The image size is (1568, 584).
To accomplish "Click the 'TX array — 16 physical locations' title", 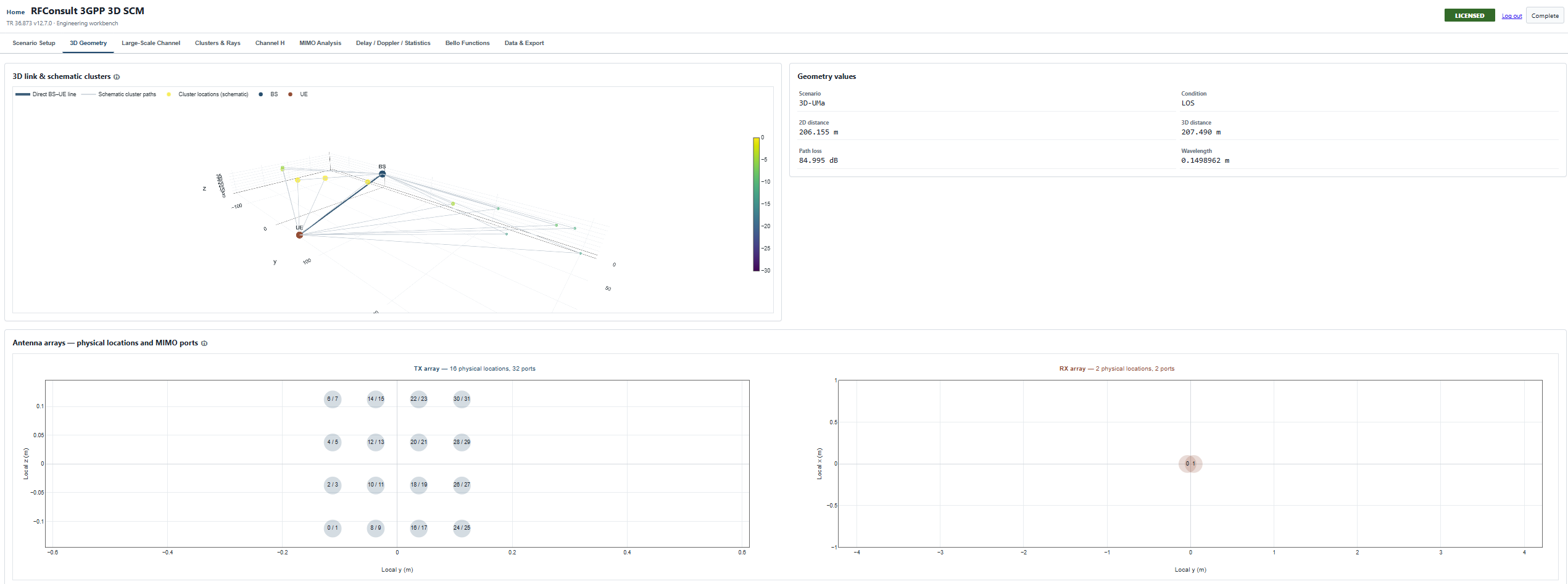I will 475,369.
